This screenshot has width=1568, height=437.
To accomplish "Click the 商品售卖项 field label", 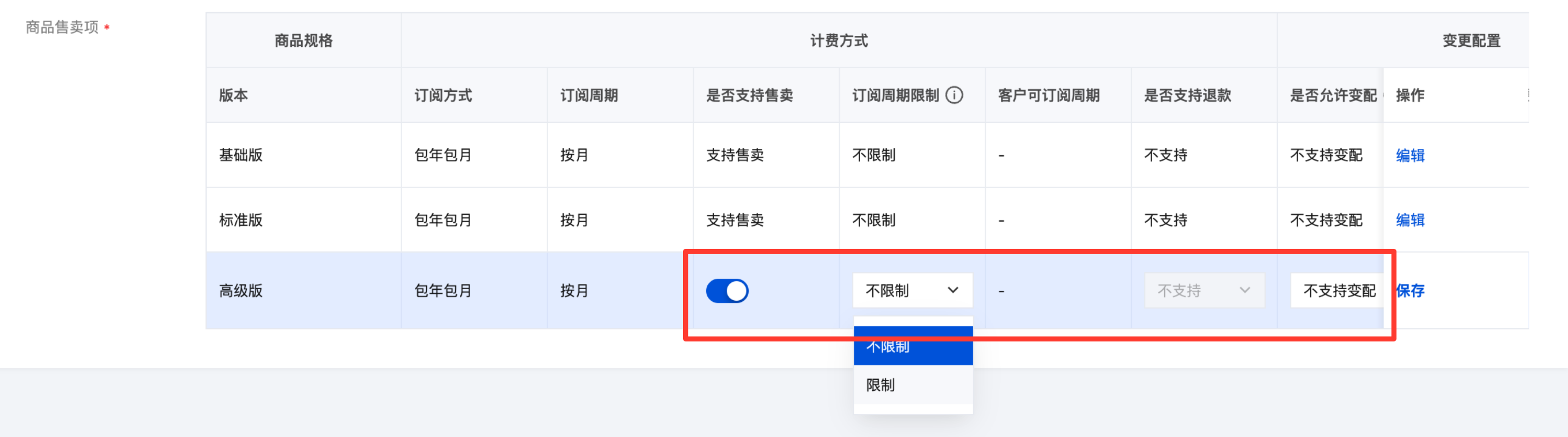I will point(62,27).
